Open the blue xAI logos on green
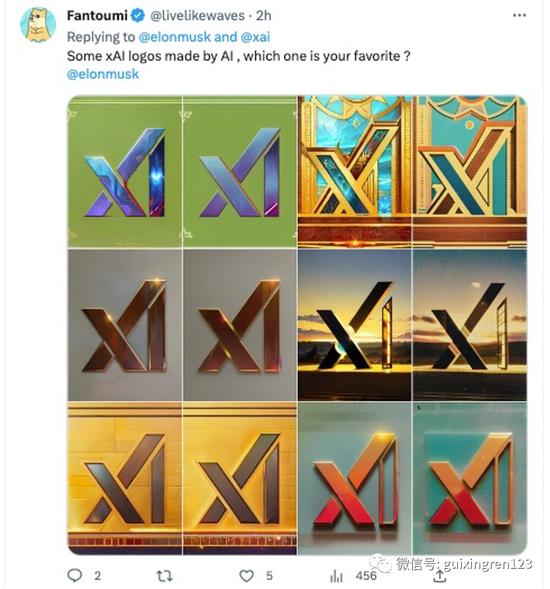 click(x=182, y=172)
